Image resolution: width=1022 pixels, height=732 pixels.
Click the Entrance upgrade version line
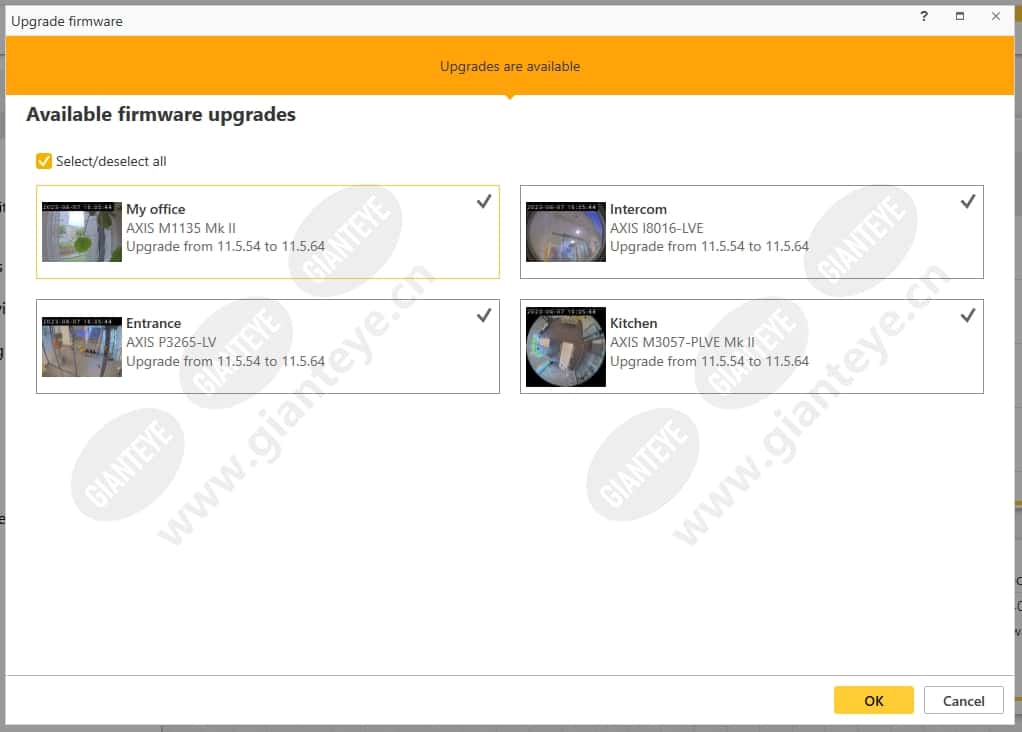coord(226,361)
